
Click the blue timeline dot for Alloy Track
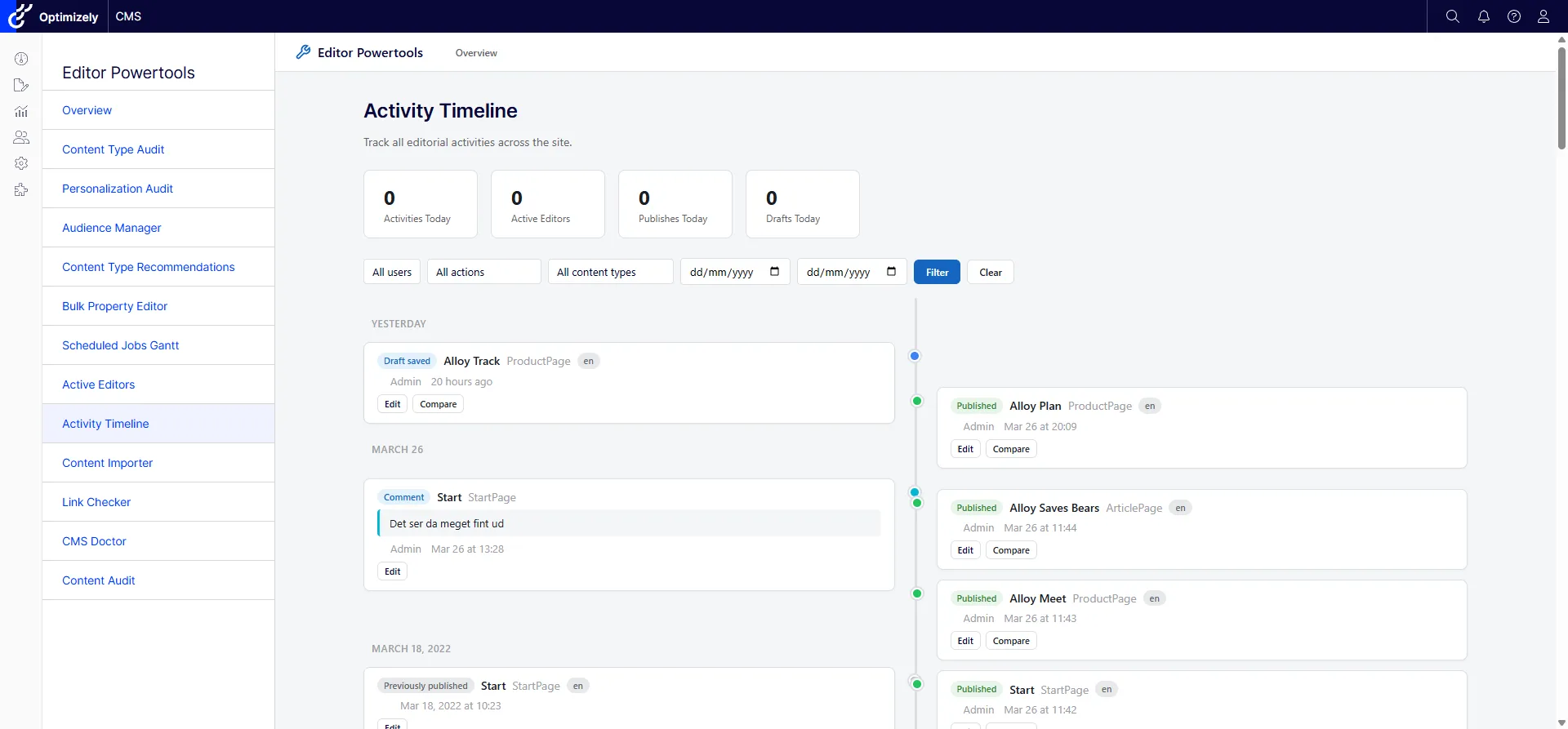915,356
